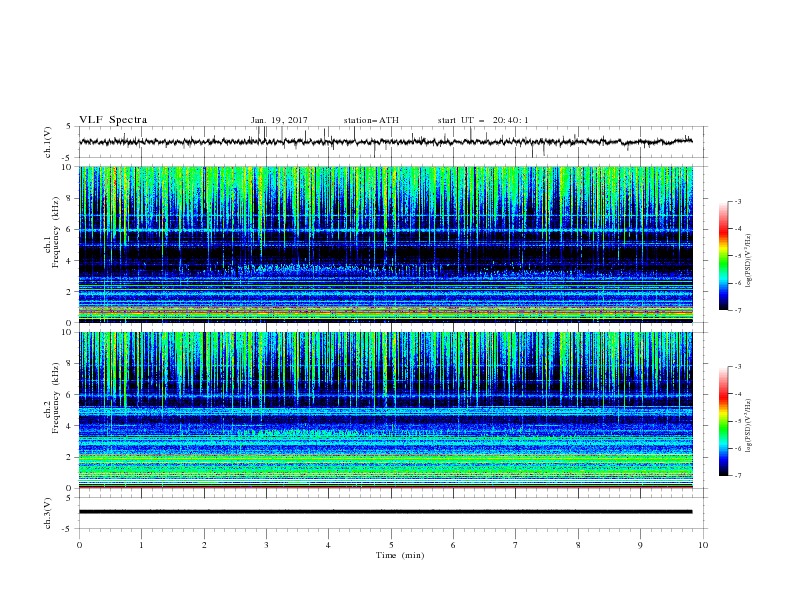Click the "6" kHz tick on ch.2 frequency axis

click(x=69, y=395)
